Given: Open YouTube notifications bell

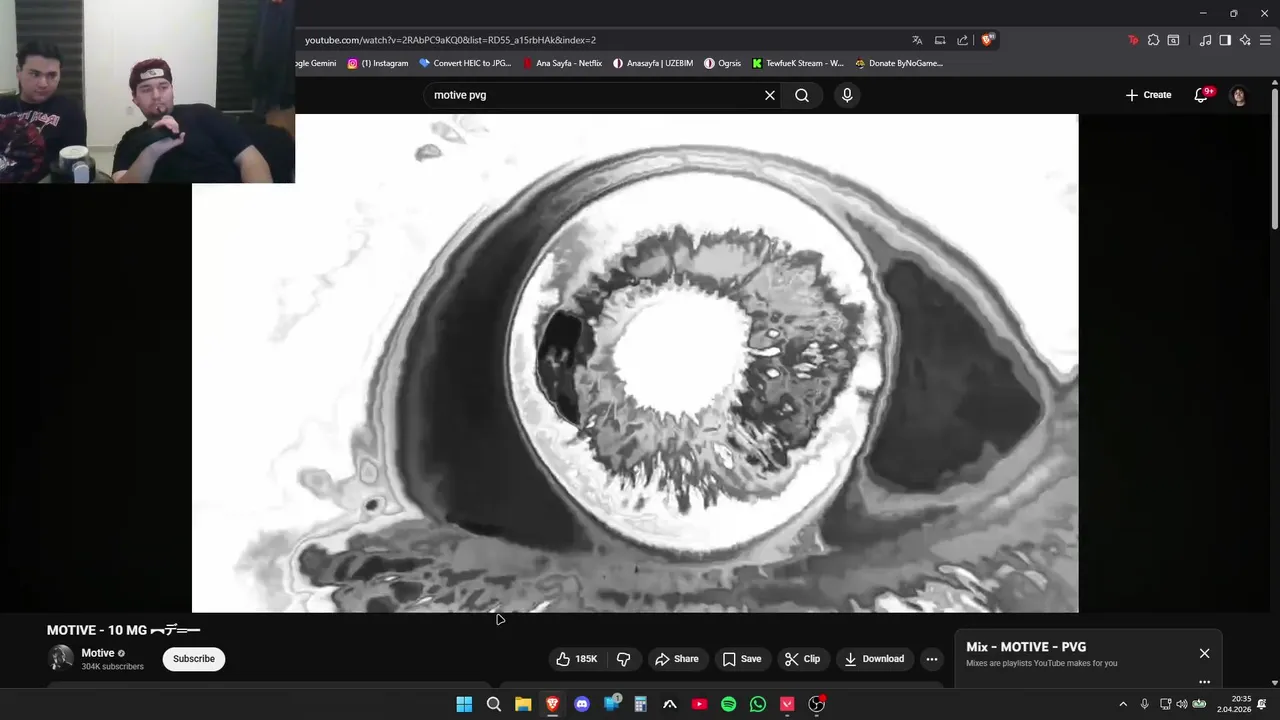Looking at the screenshot, I should [1201, 95].
